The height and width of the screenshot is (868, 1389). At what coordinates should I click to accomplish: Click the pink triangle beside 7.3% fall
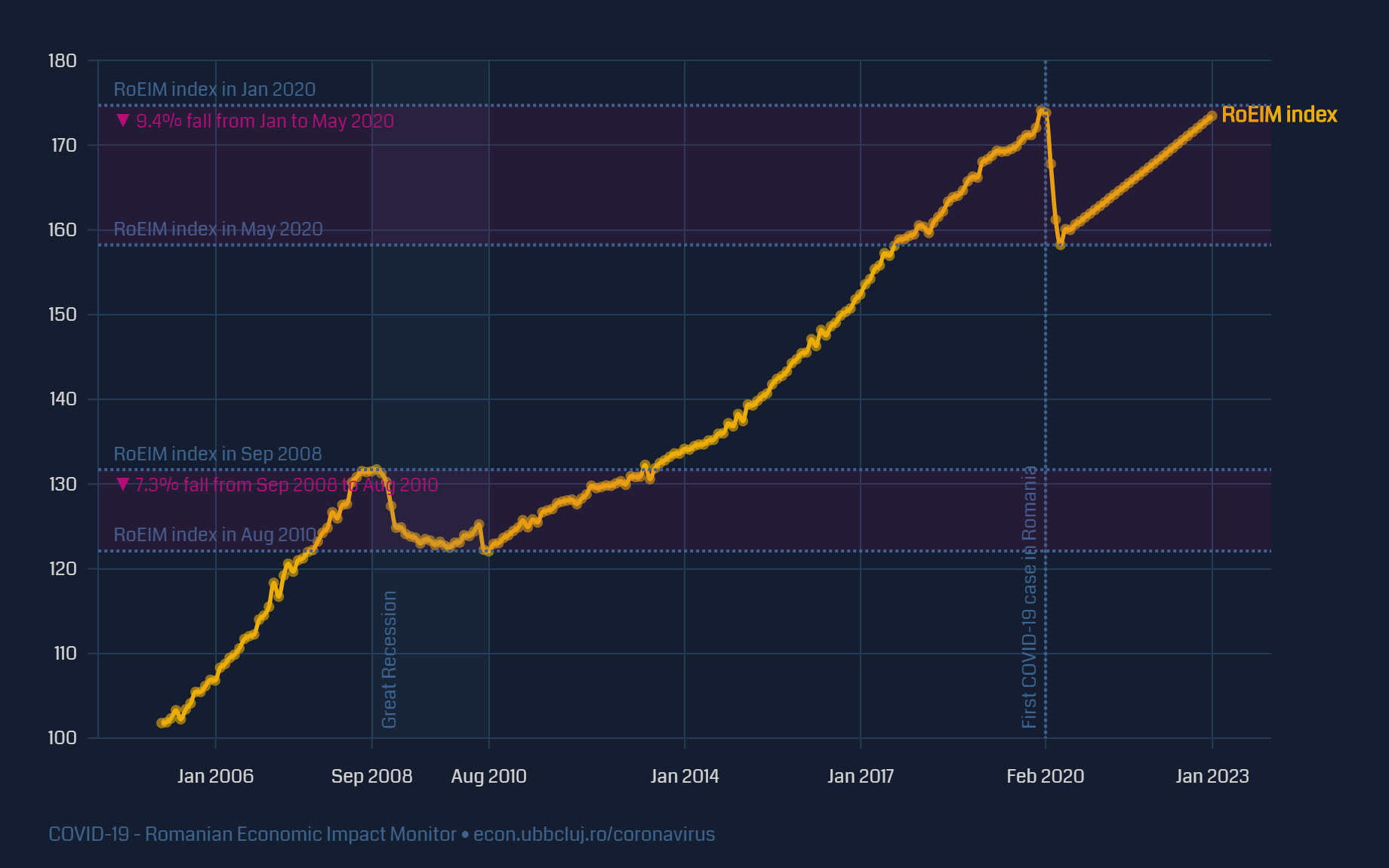pos(123,485)
